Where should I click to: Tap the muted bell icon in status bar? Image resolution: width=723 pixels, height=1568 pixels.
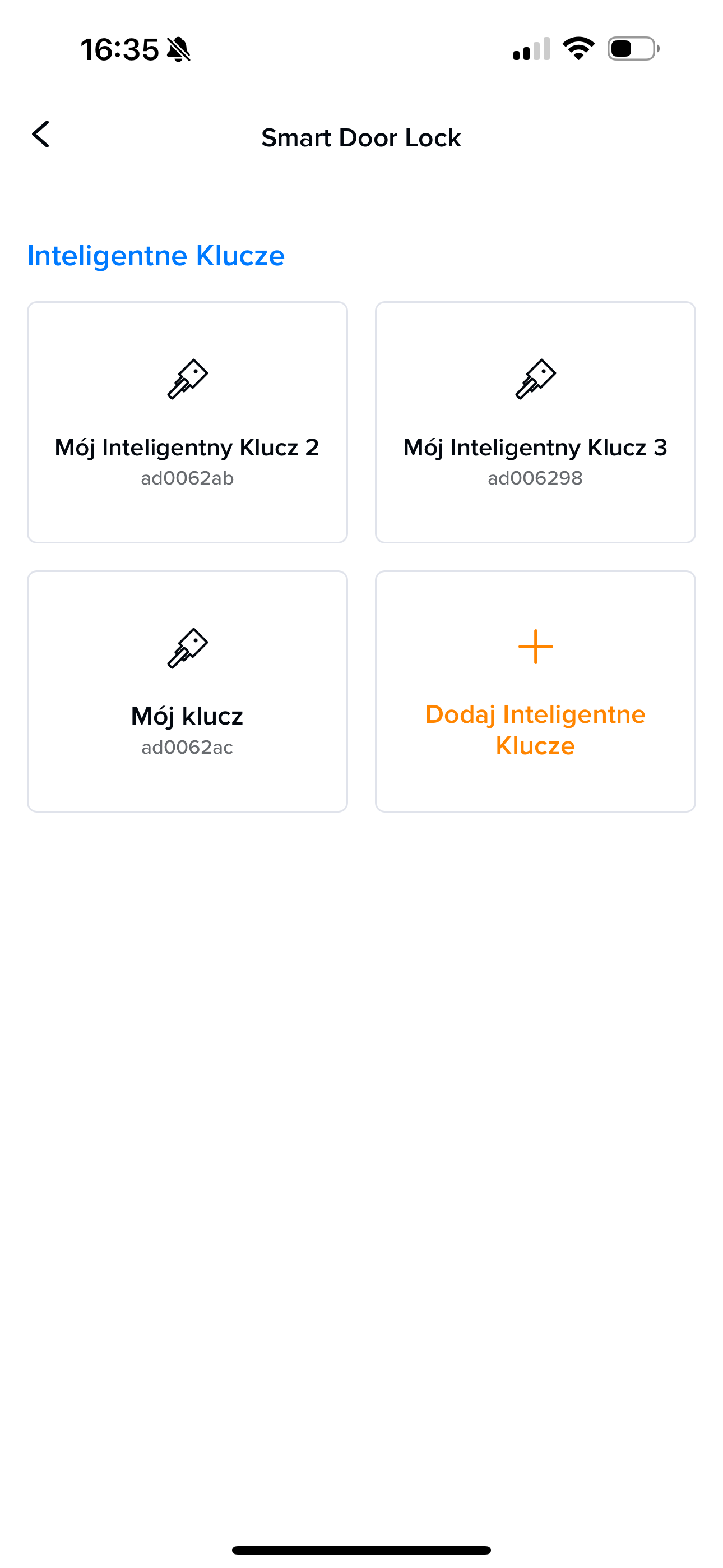tap(178, 49)
